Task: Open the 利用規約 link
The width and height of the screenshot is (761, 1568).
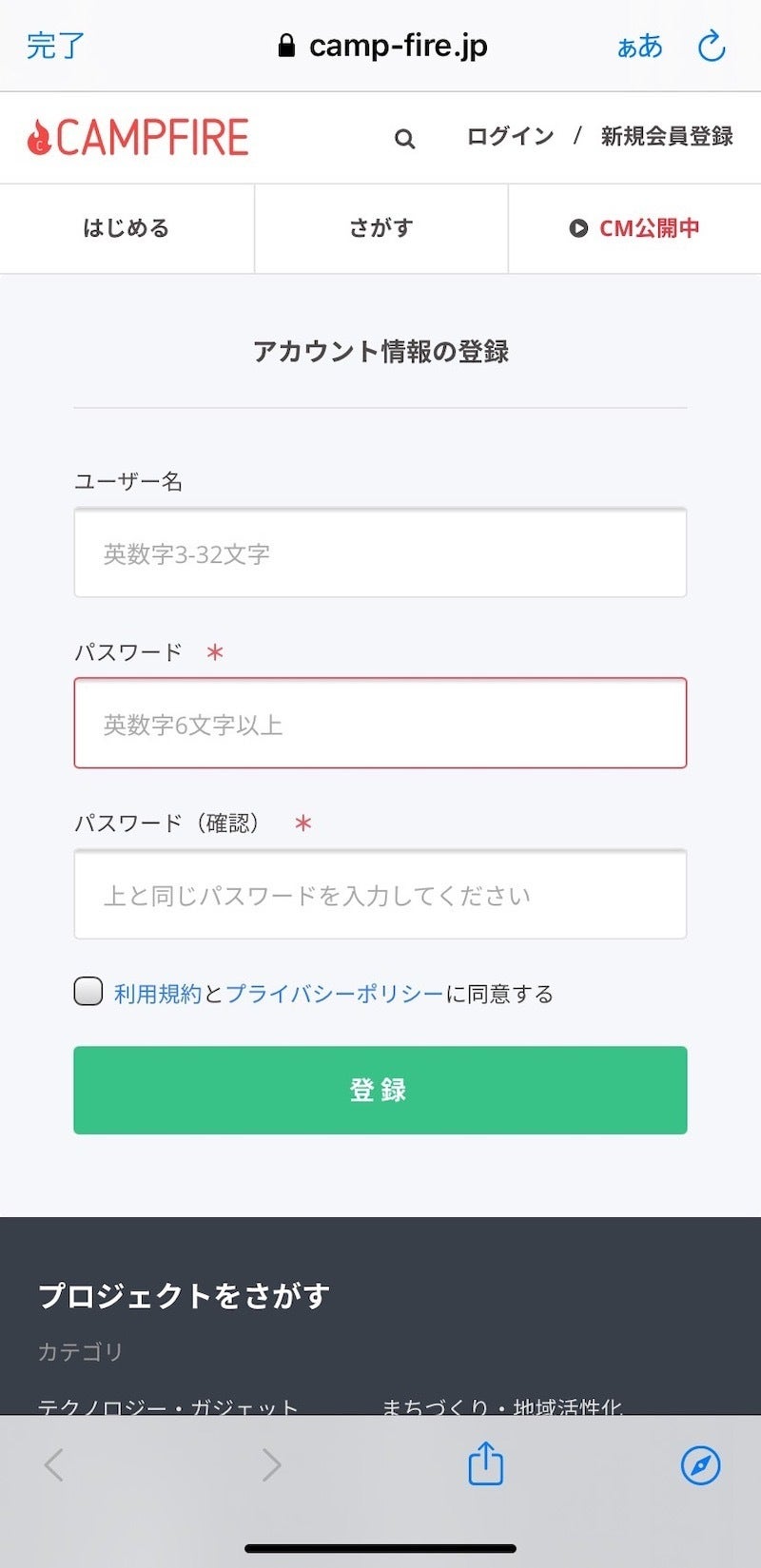Action: coord(158,994)
